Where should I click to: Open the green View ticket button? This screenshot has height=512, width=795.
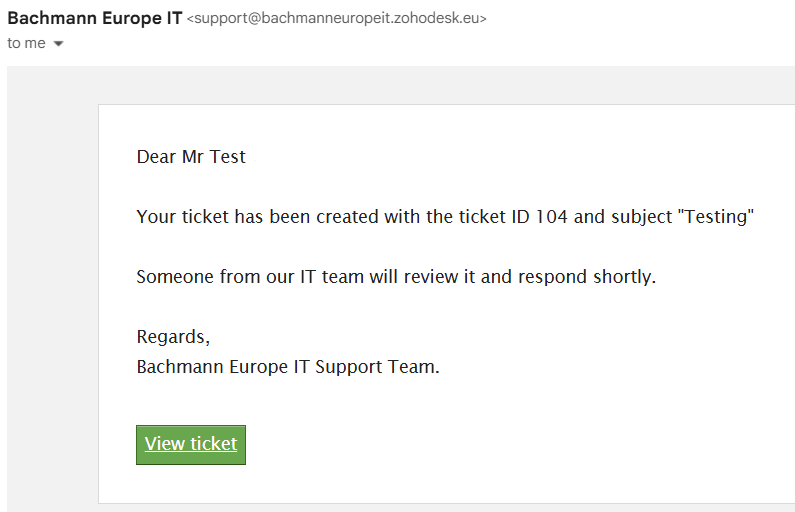tap(191, 445)
